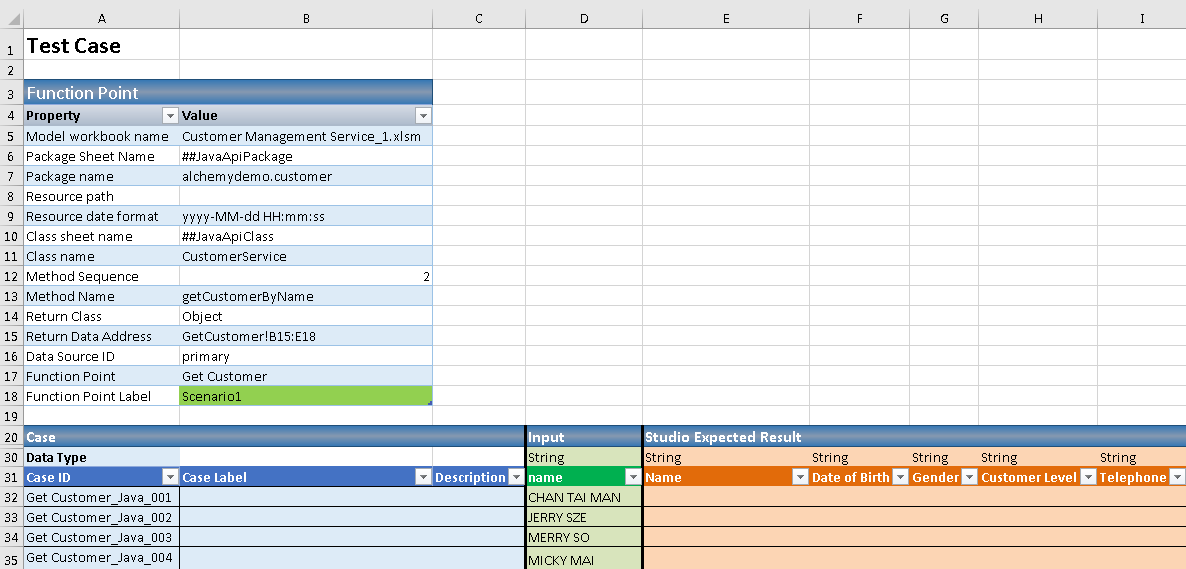Select the row 18 header
1186x569 pixels.
tap(11, 397)
